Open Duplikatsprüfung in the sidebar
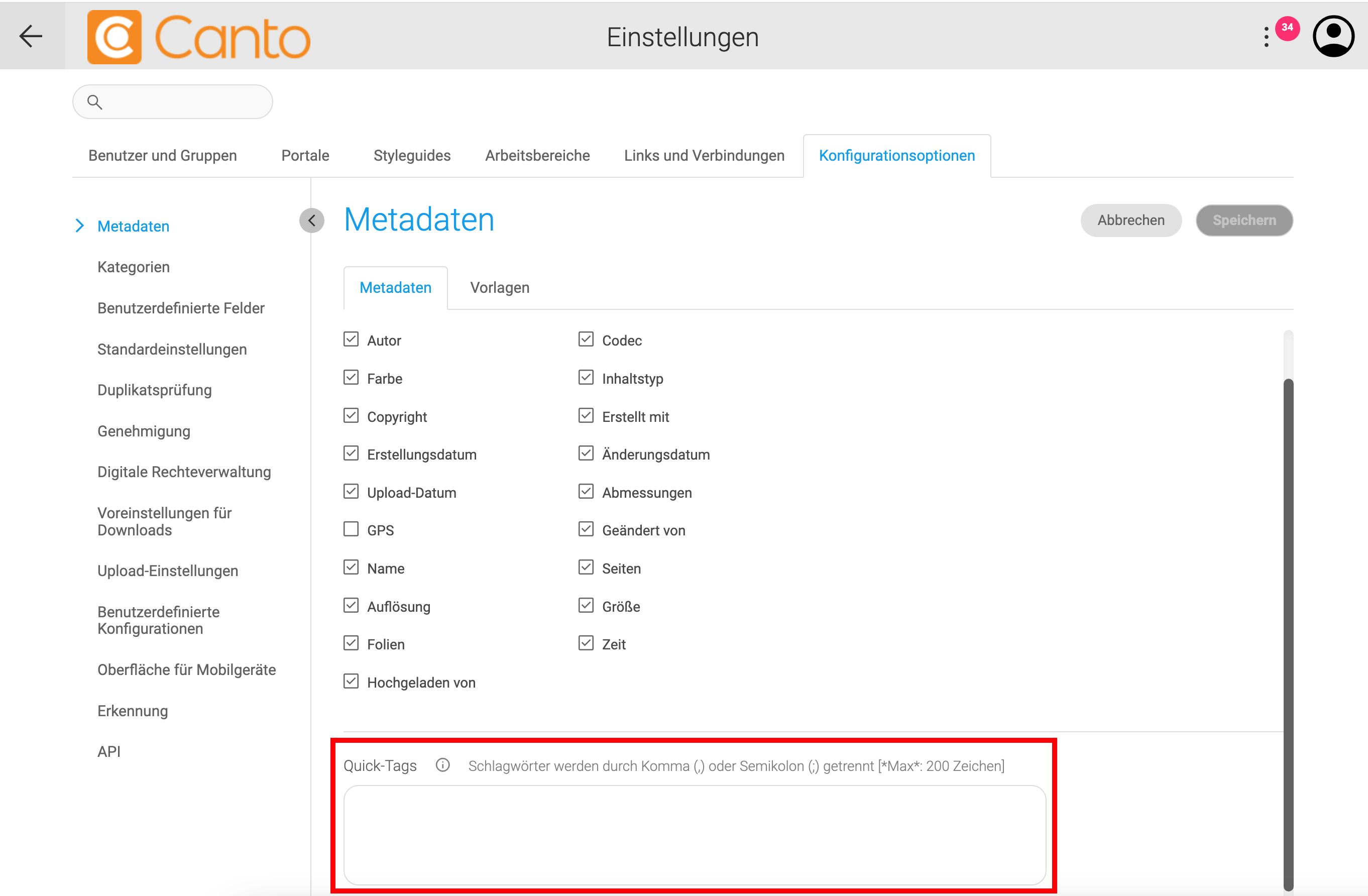 (155, 390)
